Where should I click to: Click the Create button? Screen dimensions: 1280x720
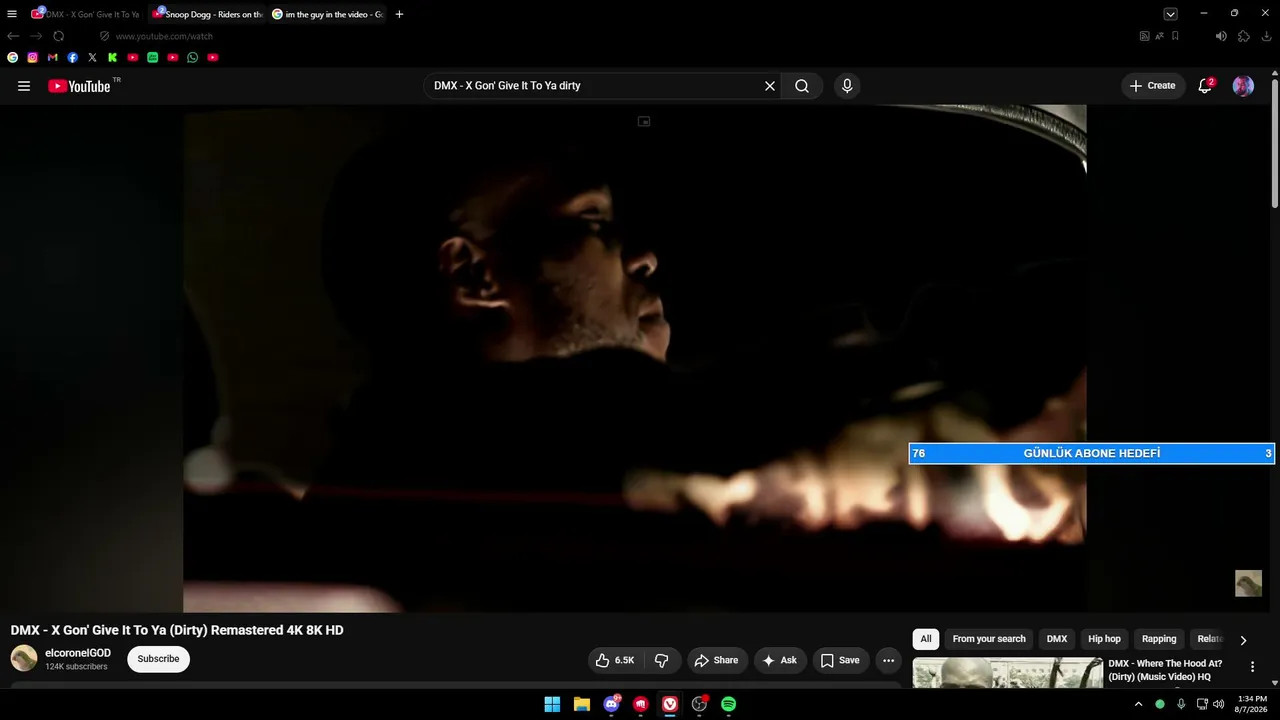[1152, 86]
